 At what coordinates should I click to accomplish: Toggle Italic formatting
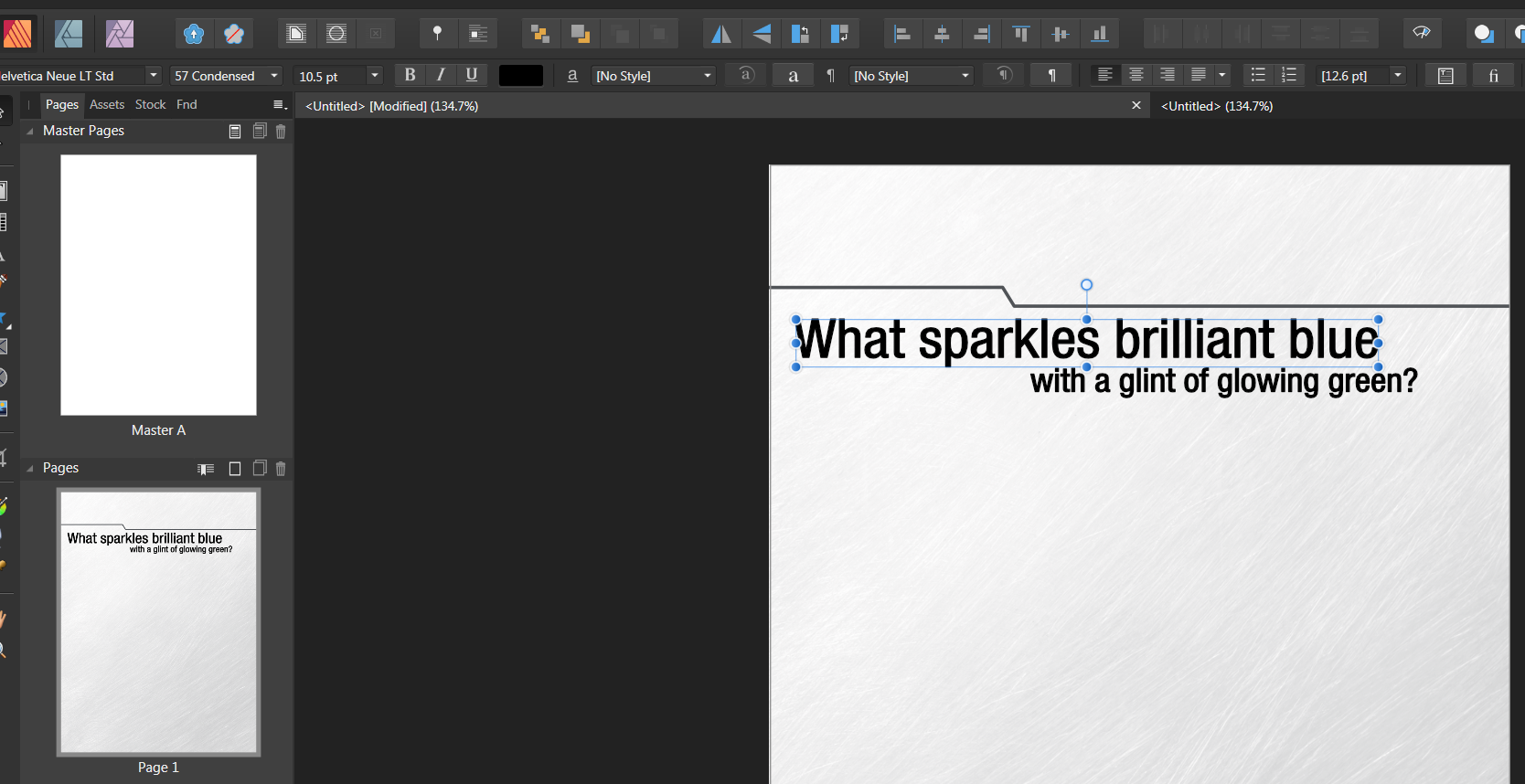click(441, 75)
